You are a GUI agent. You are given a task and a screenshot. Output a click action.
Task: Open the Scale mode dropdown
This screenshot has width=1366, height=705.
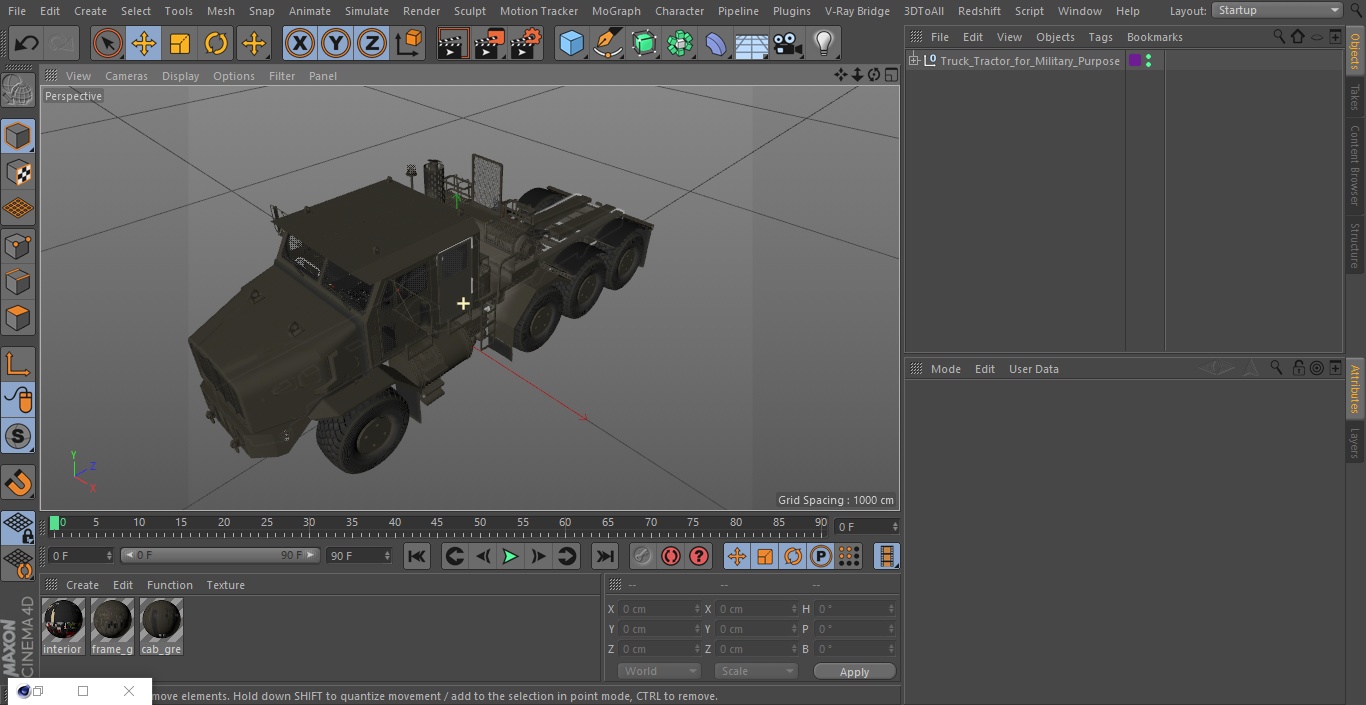pos(756,671)
